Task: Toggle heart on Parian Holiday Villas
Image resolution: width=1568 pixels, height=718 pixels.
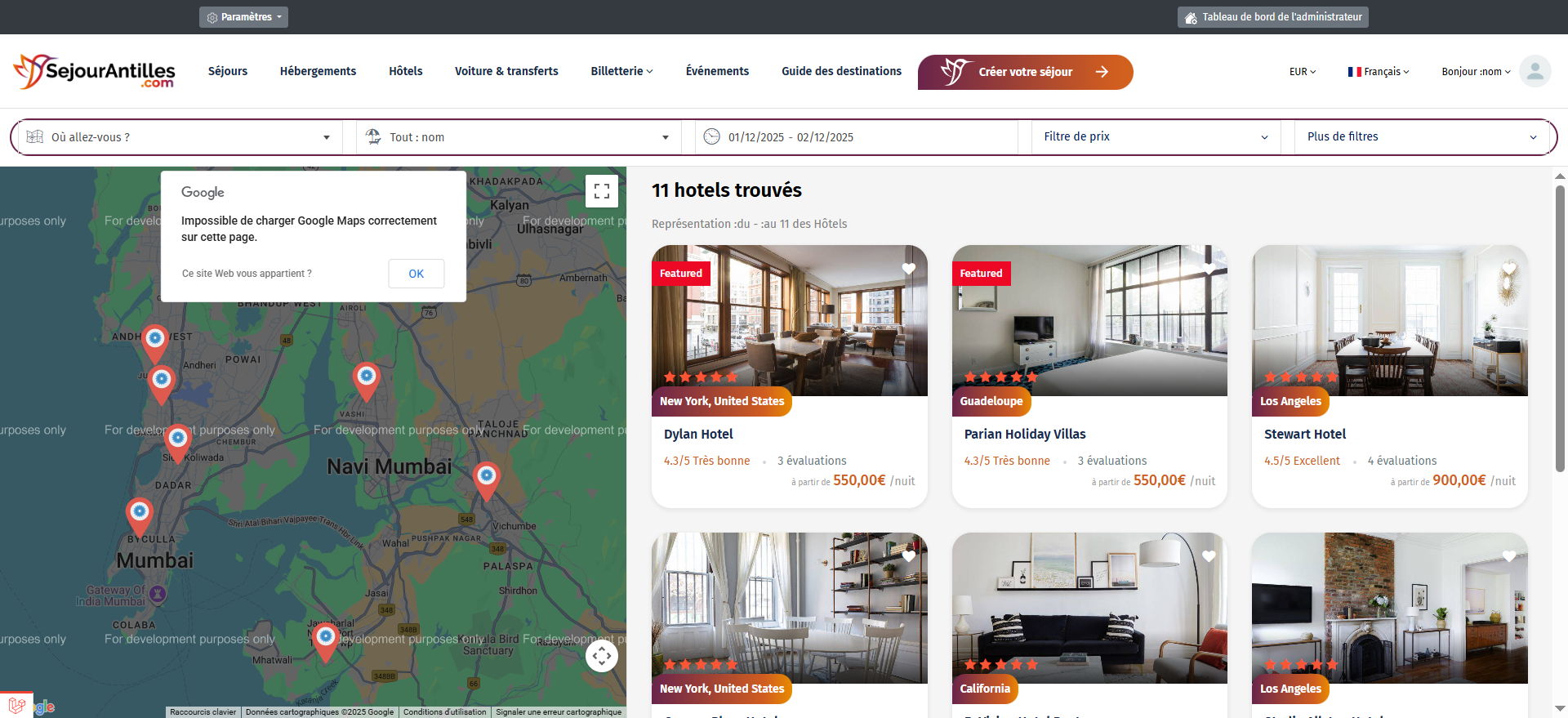Action: [x=1209, y=269]
